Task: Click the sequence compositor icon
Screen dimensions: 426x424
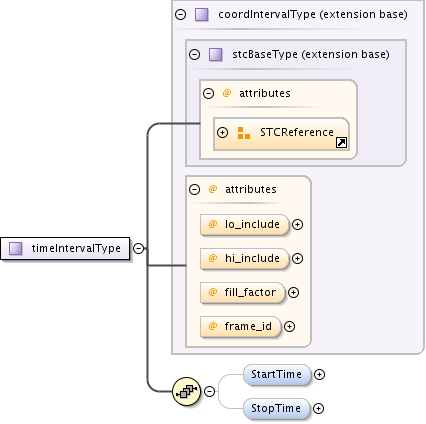Action: point(187,391)
